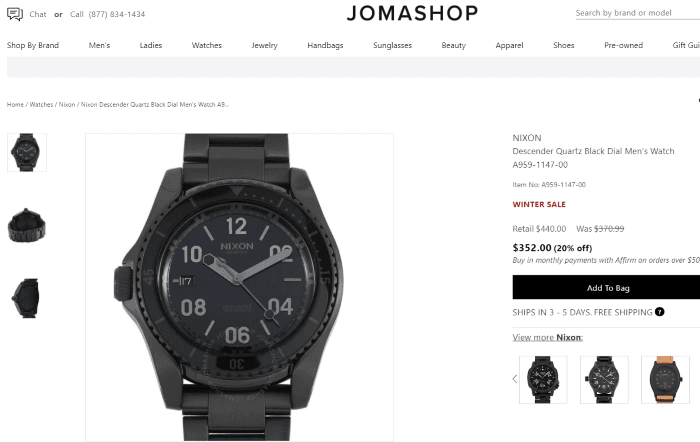Click the JOMASHOP logo

412,13
